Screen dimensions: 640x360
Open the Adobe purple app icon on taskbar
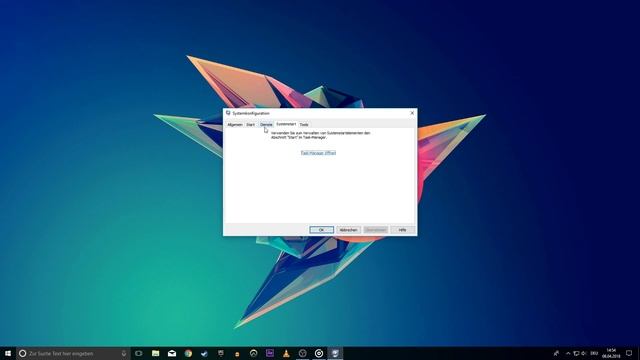pyautogui.click(x=270, y=353)
